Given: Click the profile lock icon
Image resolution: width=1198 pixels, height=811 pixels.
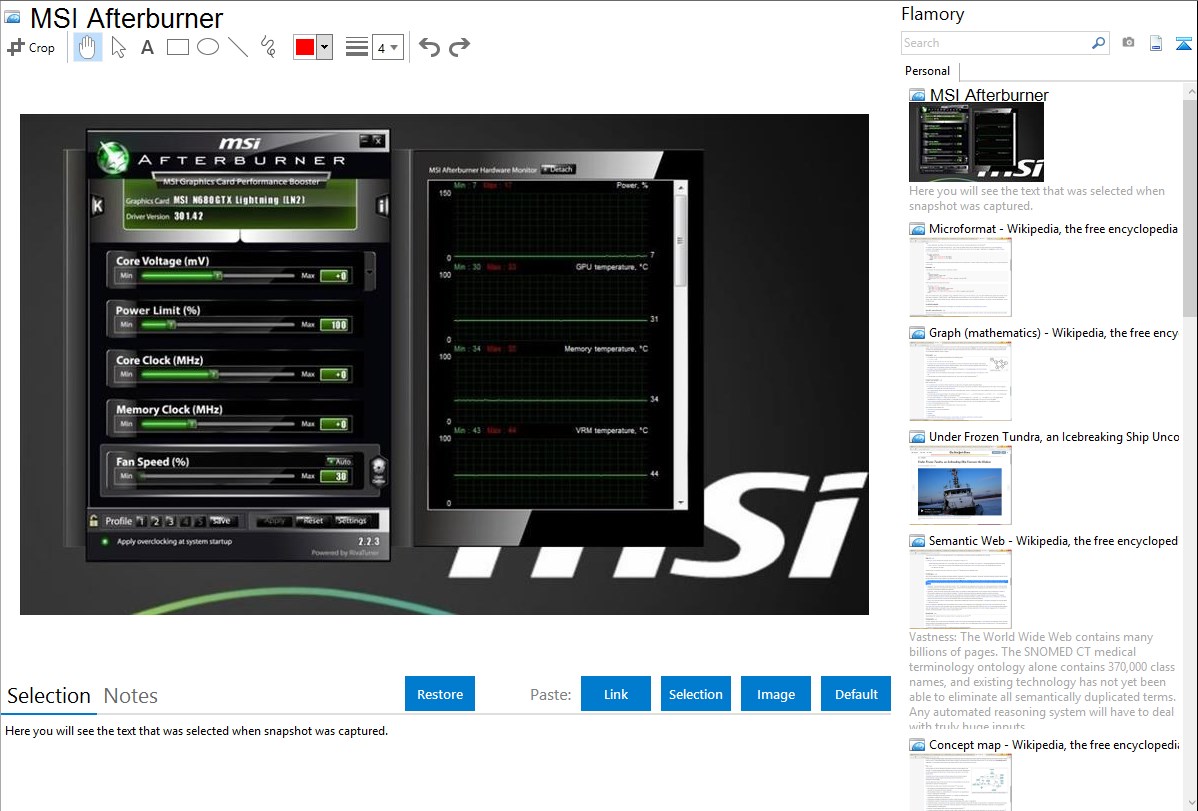Looking at the screenshot, I should pos(94,521).
